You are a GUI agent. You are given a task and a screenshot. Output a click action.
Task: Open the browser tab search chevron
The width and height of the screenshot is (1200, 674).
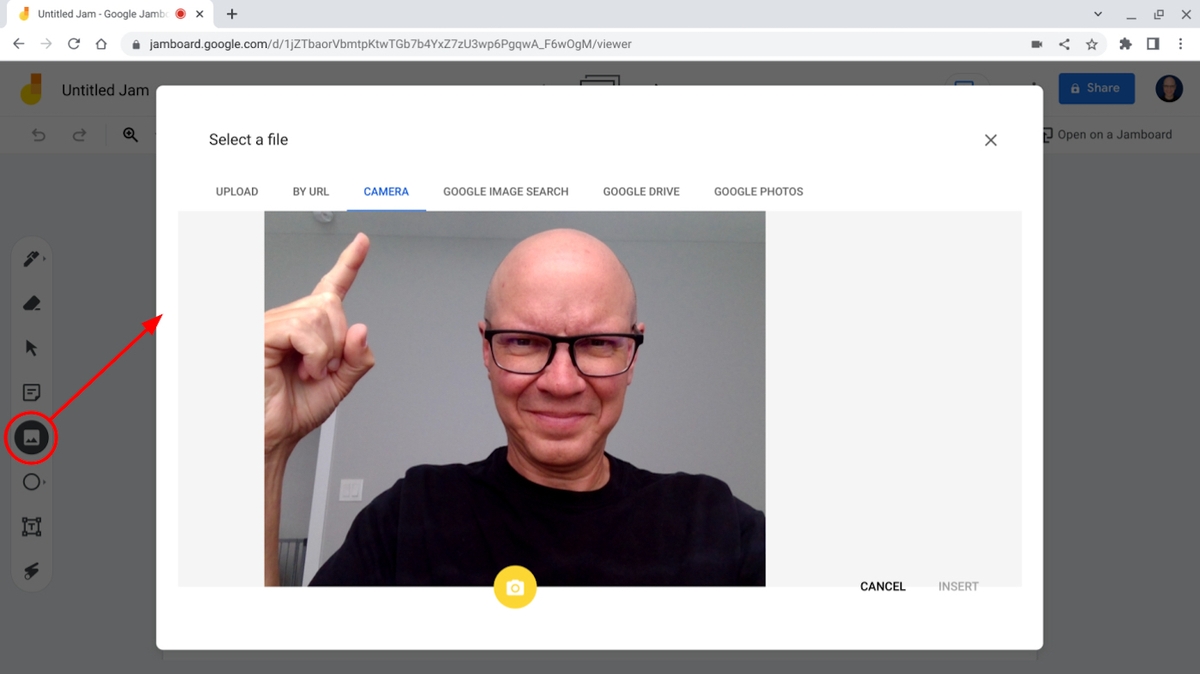click(1097, 13)
